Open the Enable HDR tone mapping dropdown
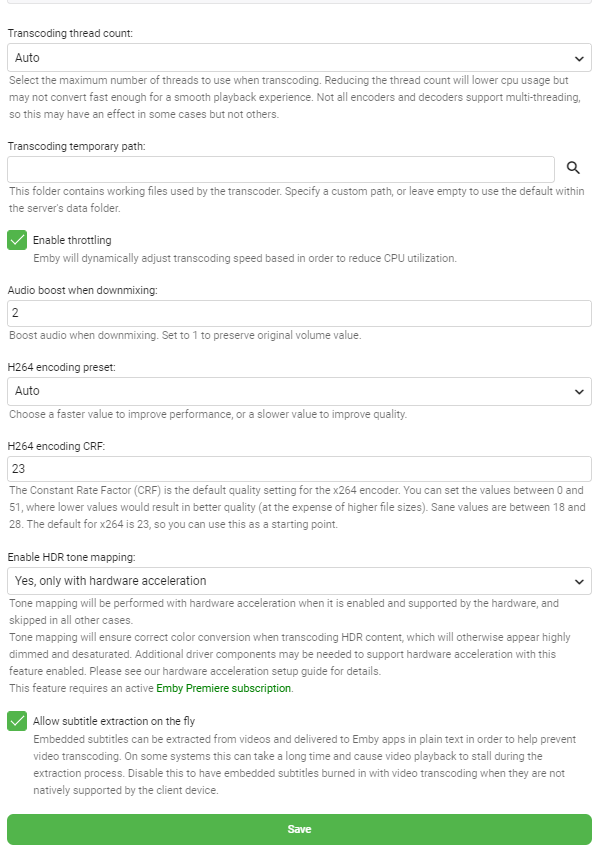The height and width of the screenshot is (867, 603). [298, 581]
